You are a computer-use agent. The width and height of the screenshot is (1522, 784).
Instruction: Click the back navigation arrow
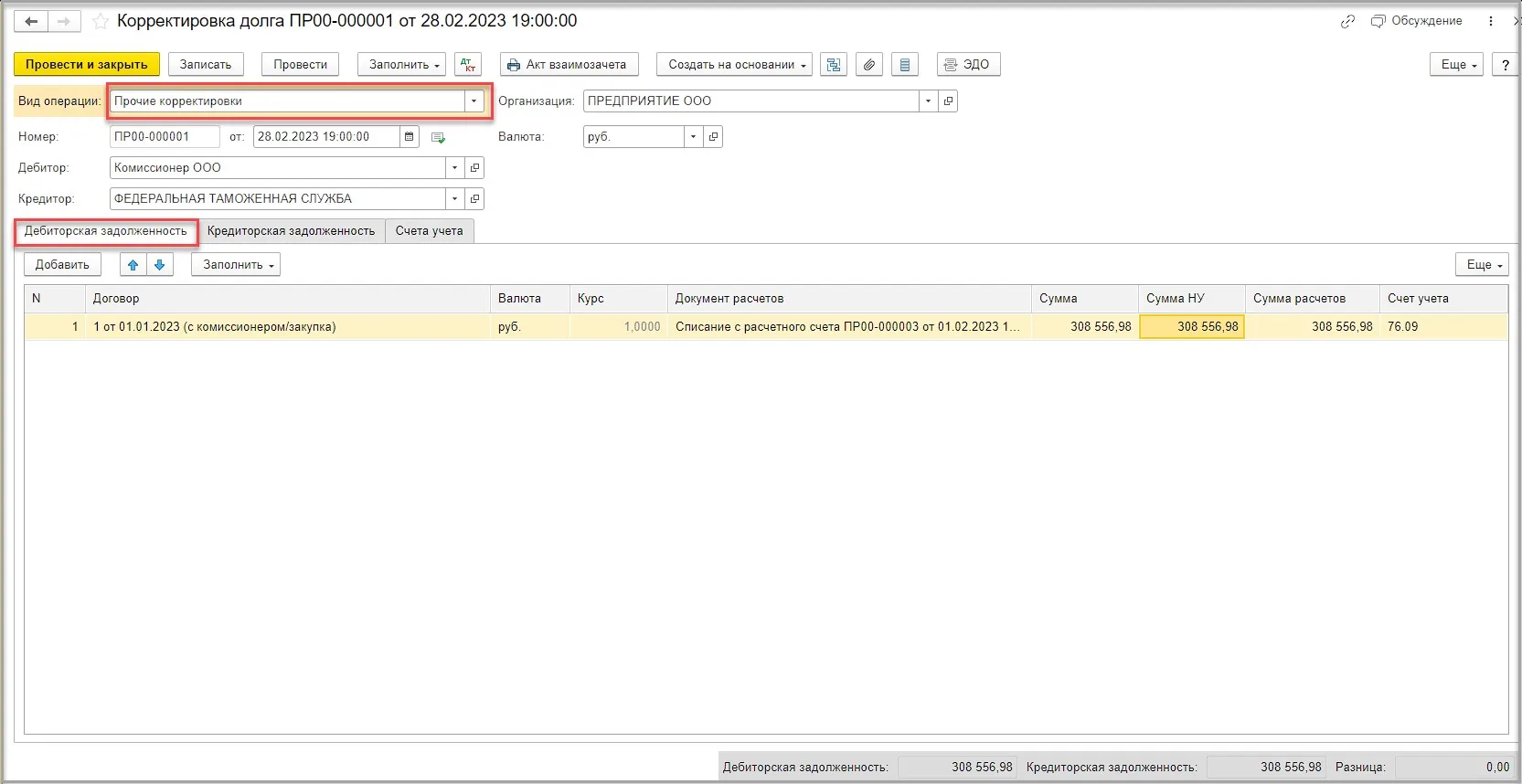click(30, 21)
